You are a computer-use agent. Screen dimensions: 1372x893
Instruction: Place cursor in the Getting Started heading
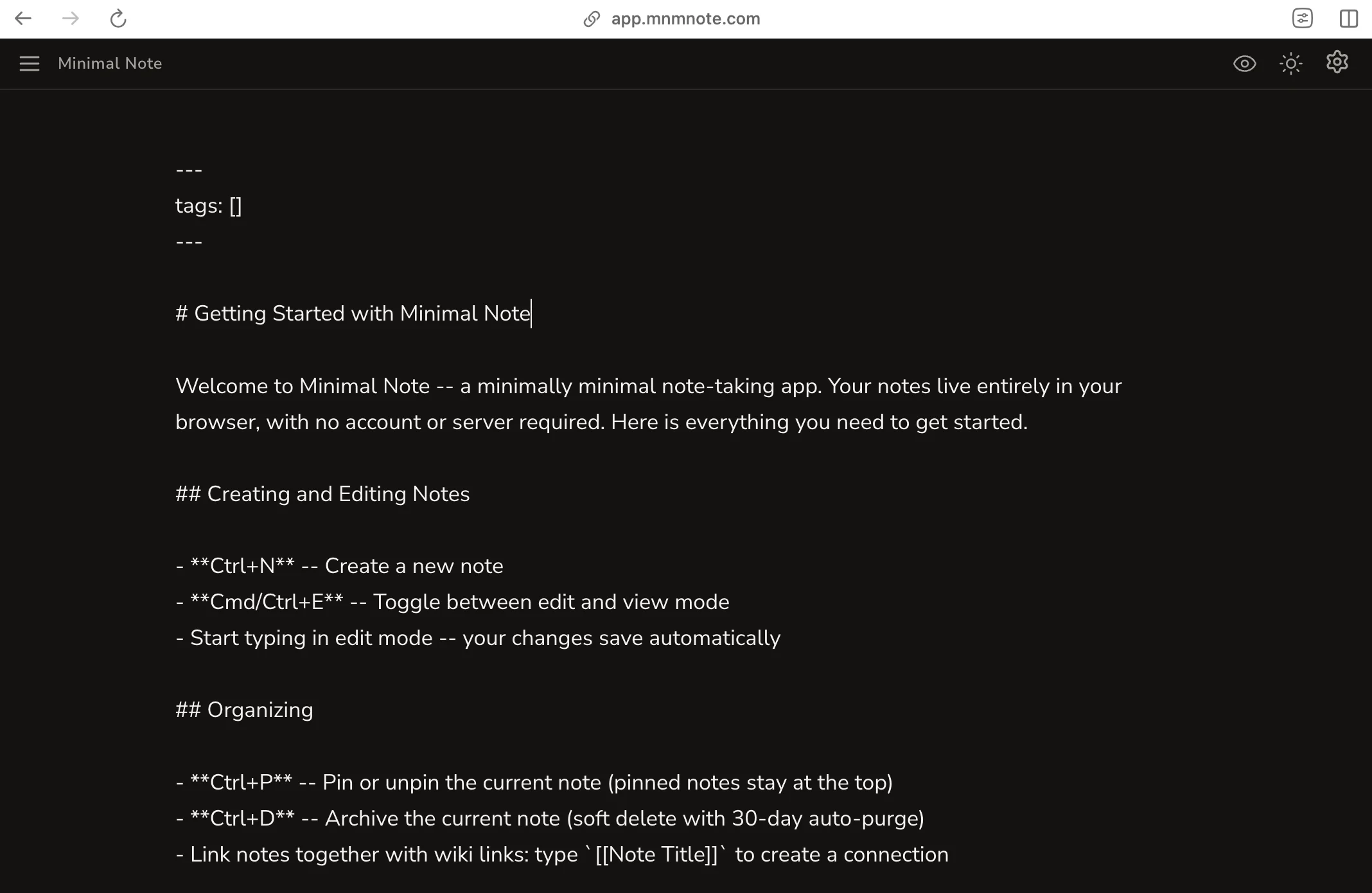click(353, 314)
